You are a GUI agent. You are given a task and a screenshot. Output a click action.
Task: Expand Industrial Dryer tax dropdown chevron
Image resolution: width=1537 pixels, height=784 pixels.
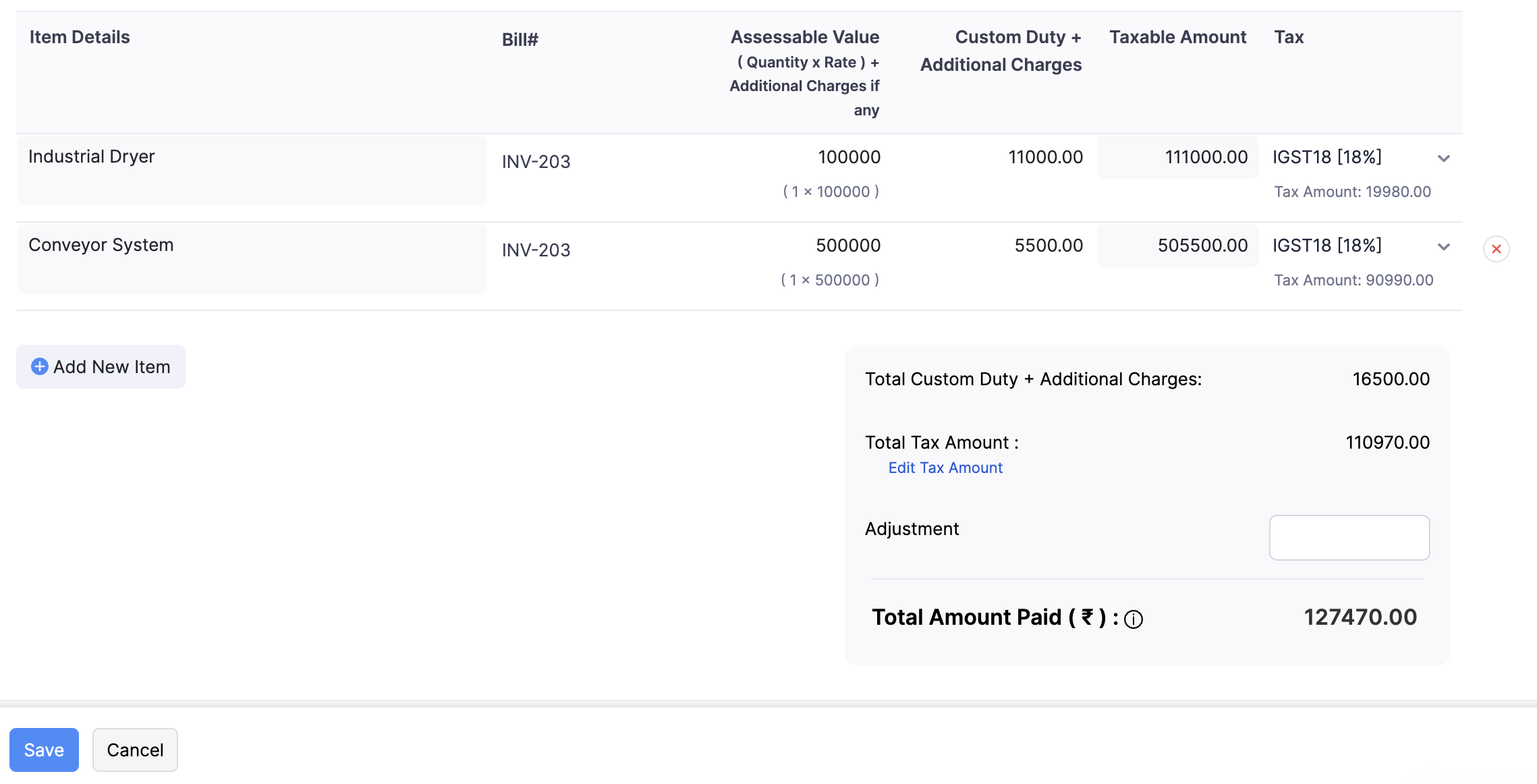tap(1443, 159)
